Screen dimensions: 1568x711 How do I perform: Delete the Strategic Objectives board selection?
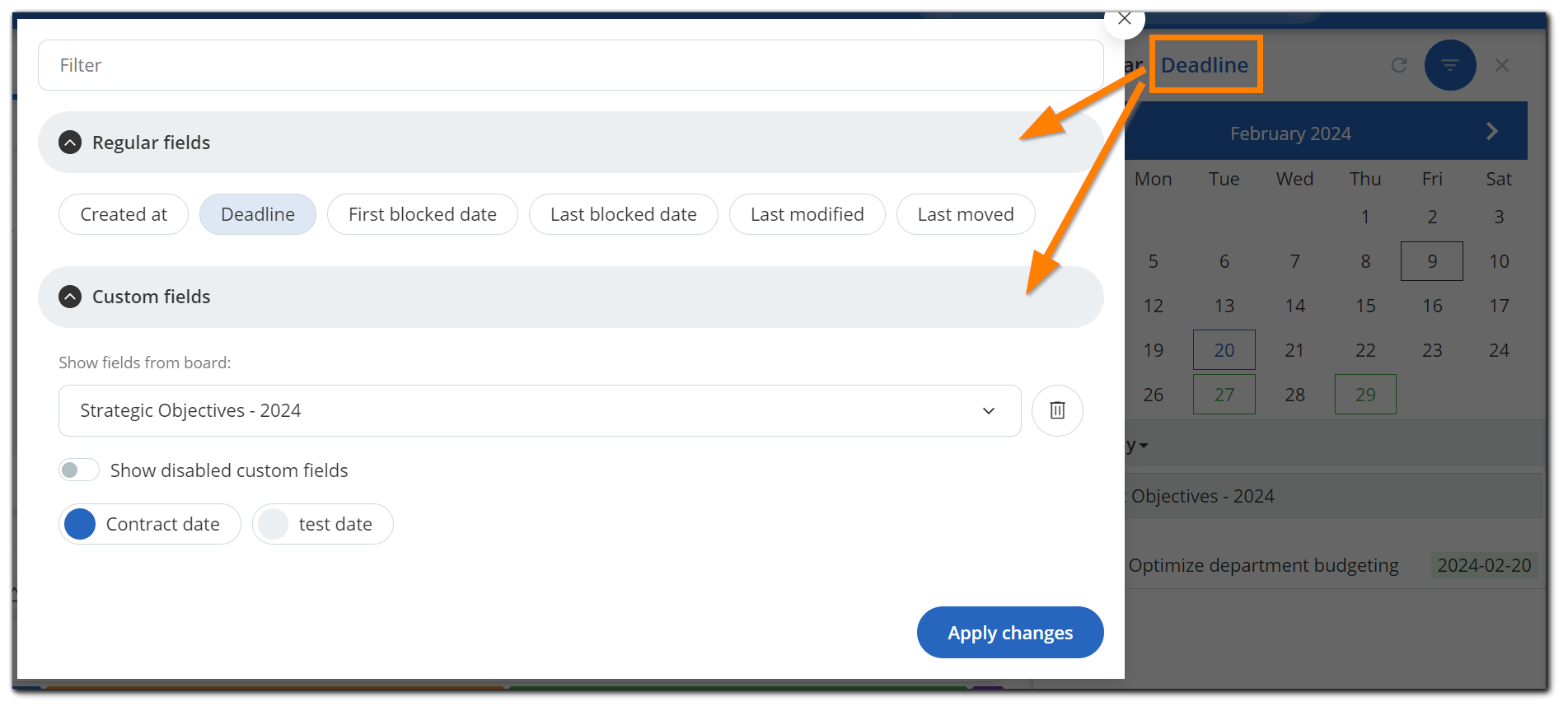click(x=1057, y=410)
